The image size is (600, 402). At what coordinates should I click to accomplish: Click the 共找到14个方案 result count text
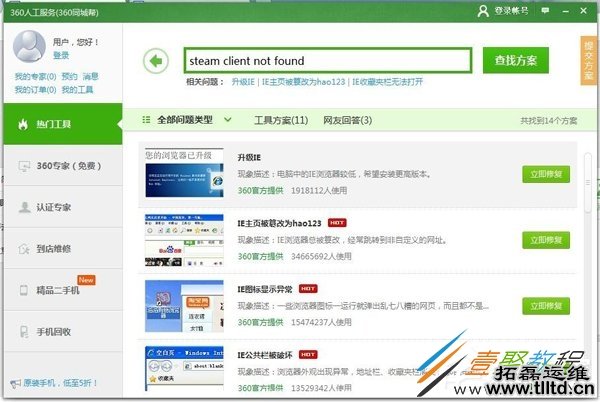[x=549, y=121]
